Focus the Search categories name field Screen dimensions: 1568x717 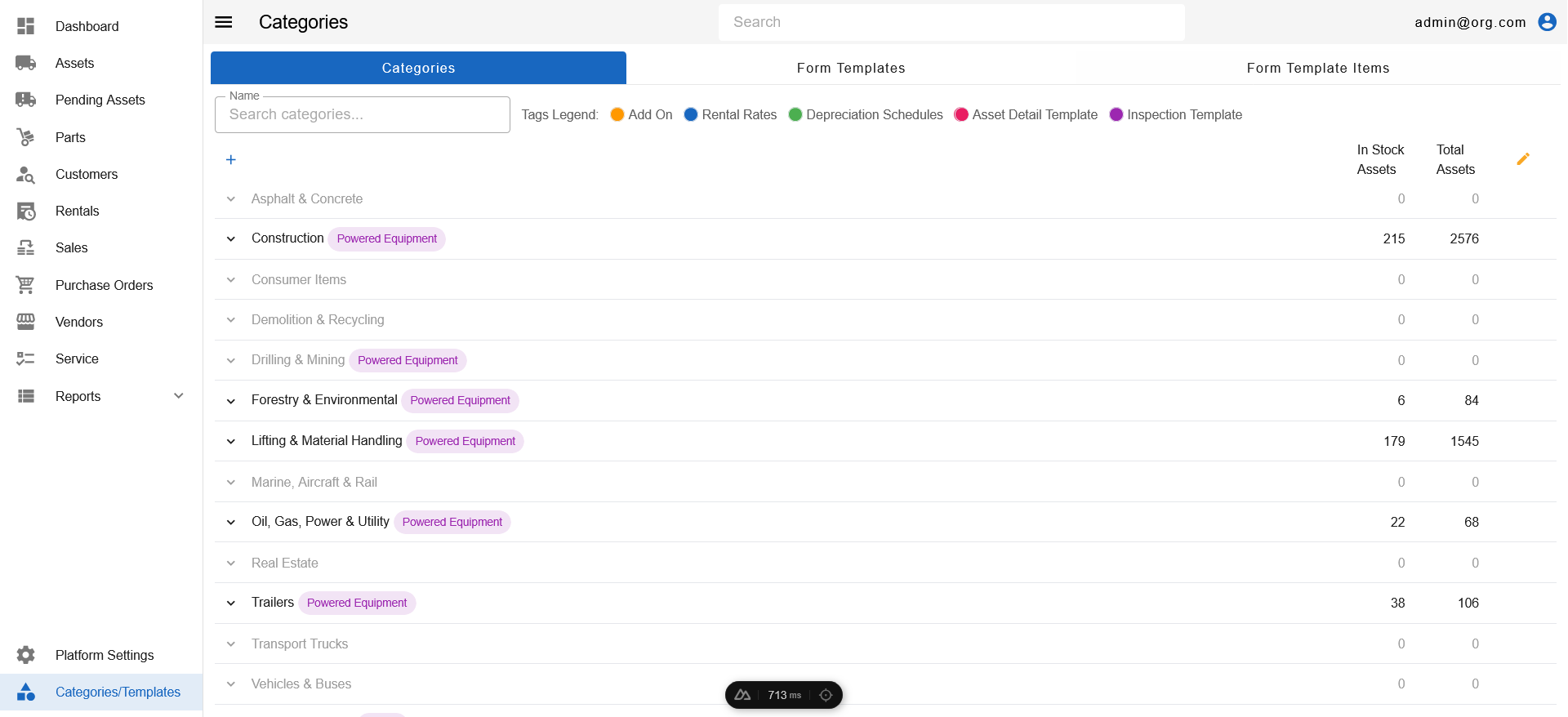(x=362, y=115)
